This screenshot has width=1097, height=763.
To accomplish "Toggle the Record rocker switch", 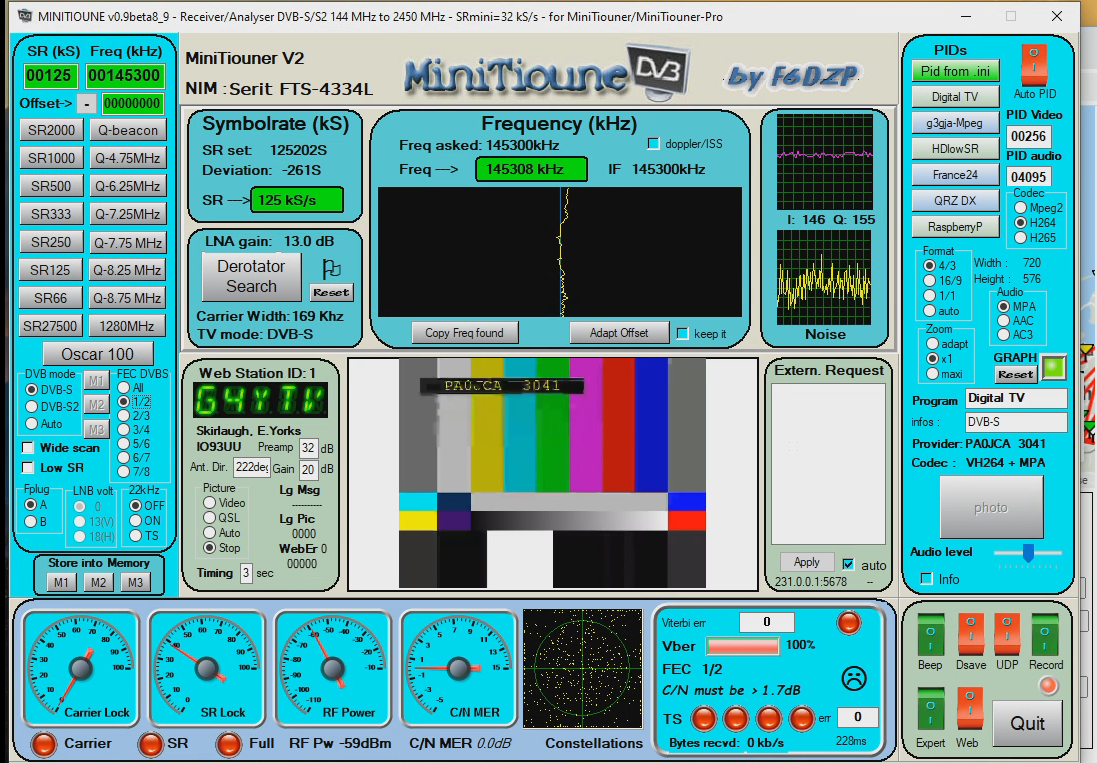I will point(1045,634).
